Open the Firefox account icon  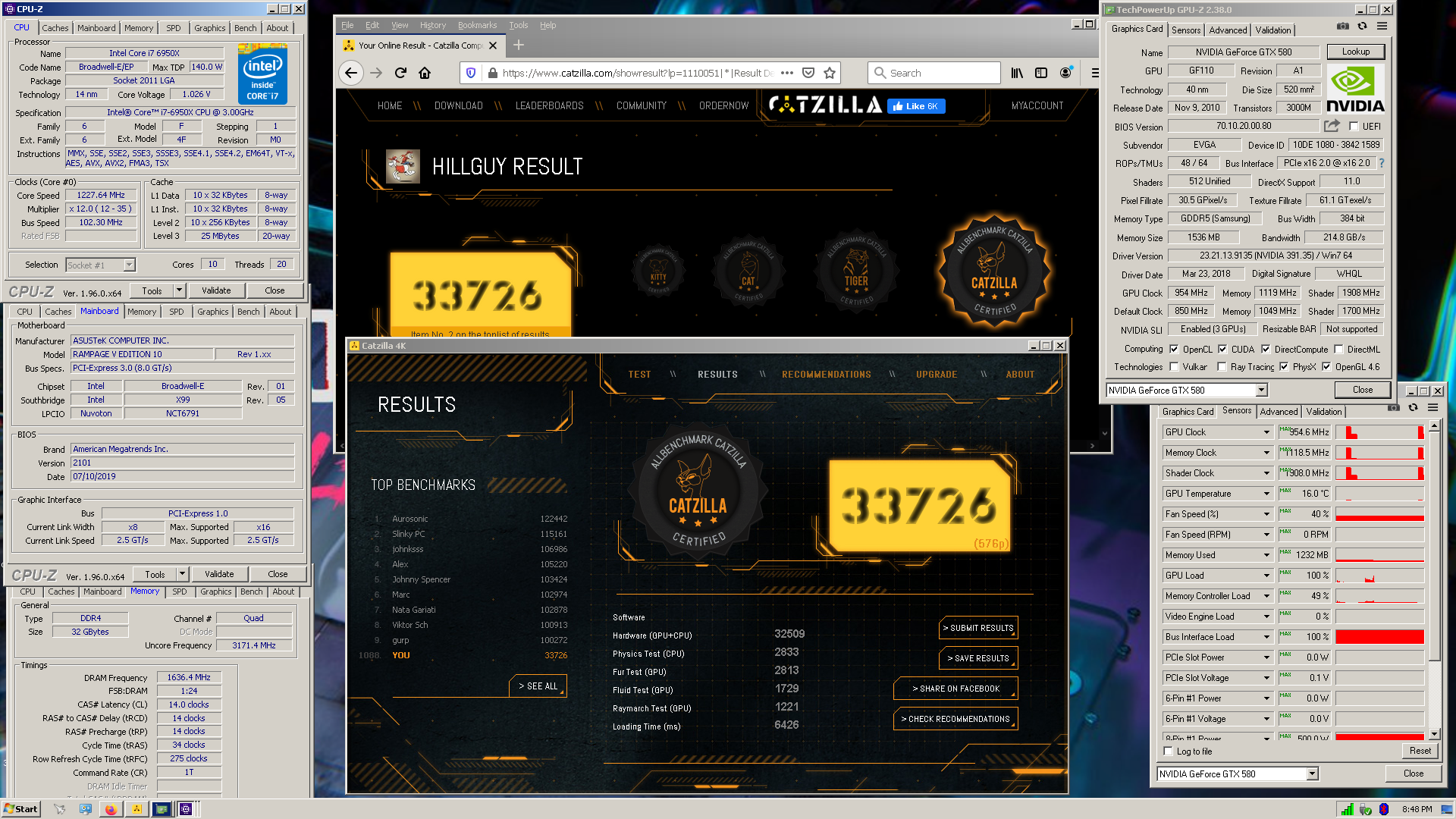point(1065,73)
